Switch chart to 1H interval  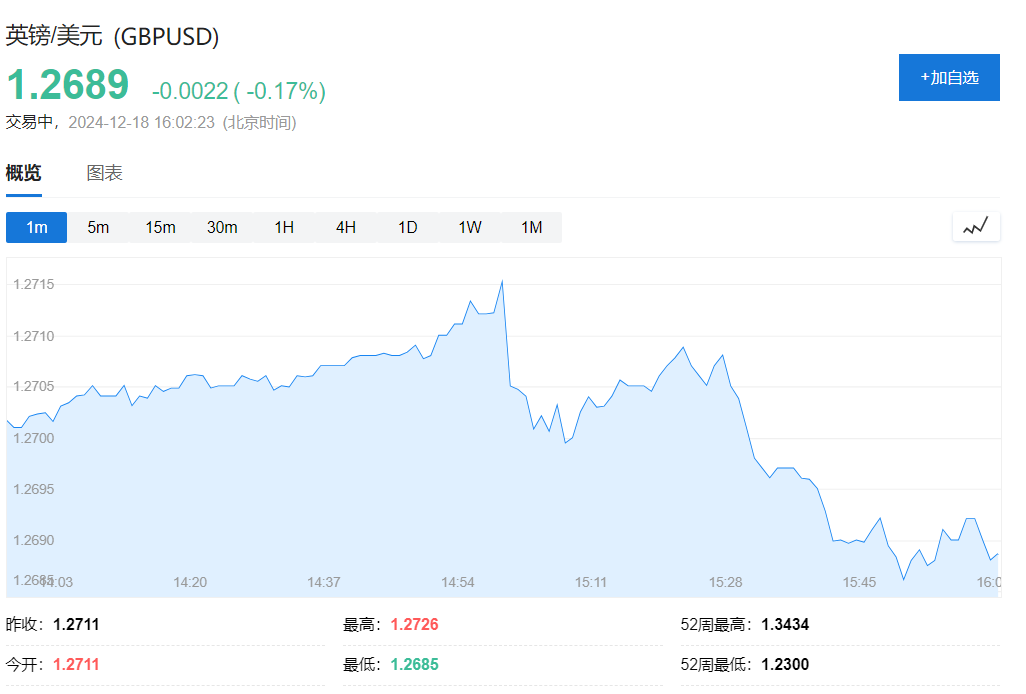284,227
